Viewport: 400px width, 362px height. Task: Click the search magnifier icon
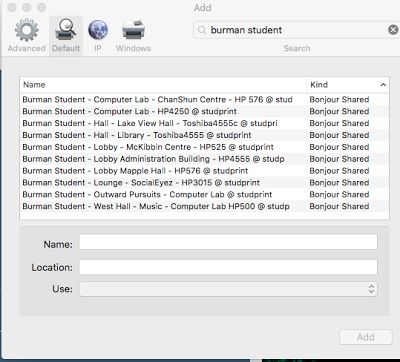point(202,30)
